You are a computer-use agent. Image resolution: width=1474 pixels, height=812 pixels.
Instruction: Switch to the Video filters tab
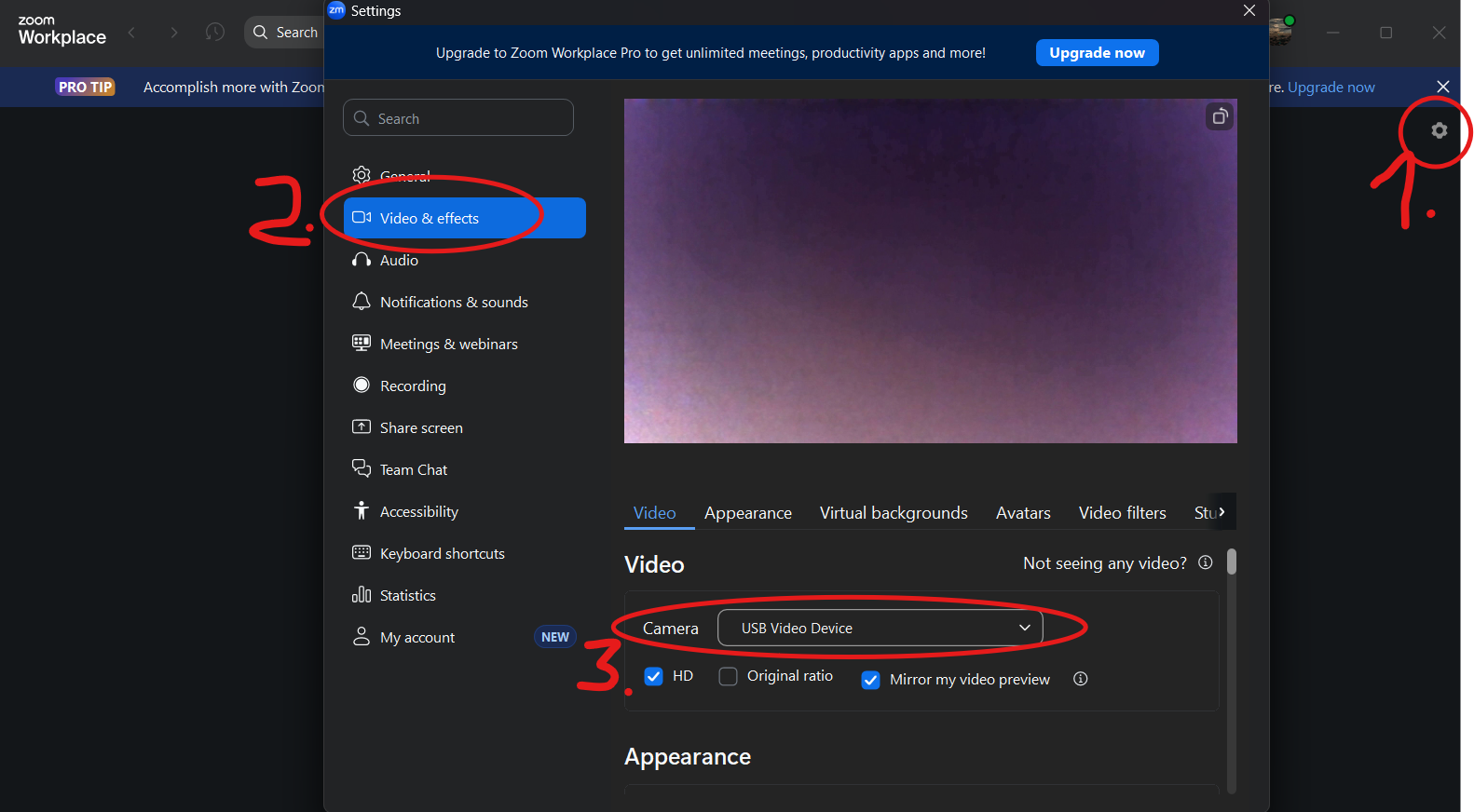(1122, 513)
